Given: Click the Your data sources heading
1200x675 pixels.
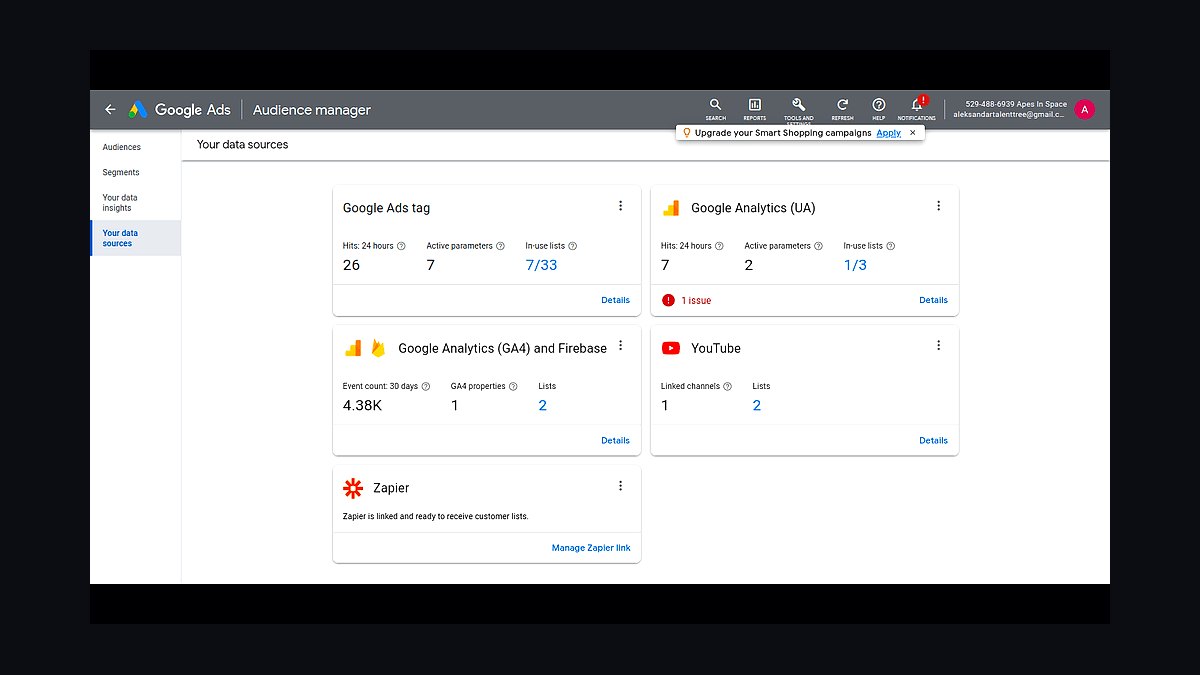Looking at the screenshot, I should point(242,144).
